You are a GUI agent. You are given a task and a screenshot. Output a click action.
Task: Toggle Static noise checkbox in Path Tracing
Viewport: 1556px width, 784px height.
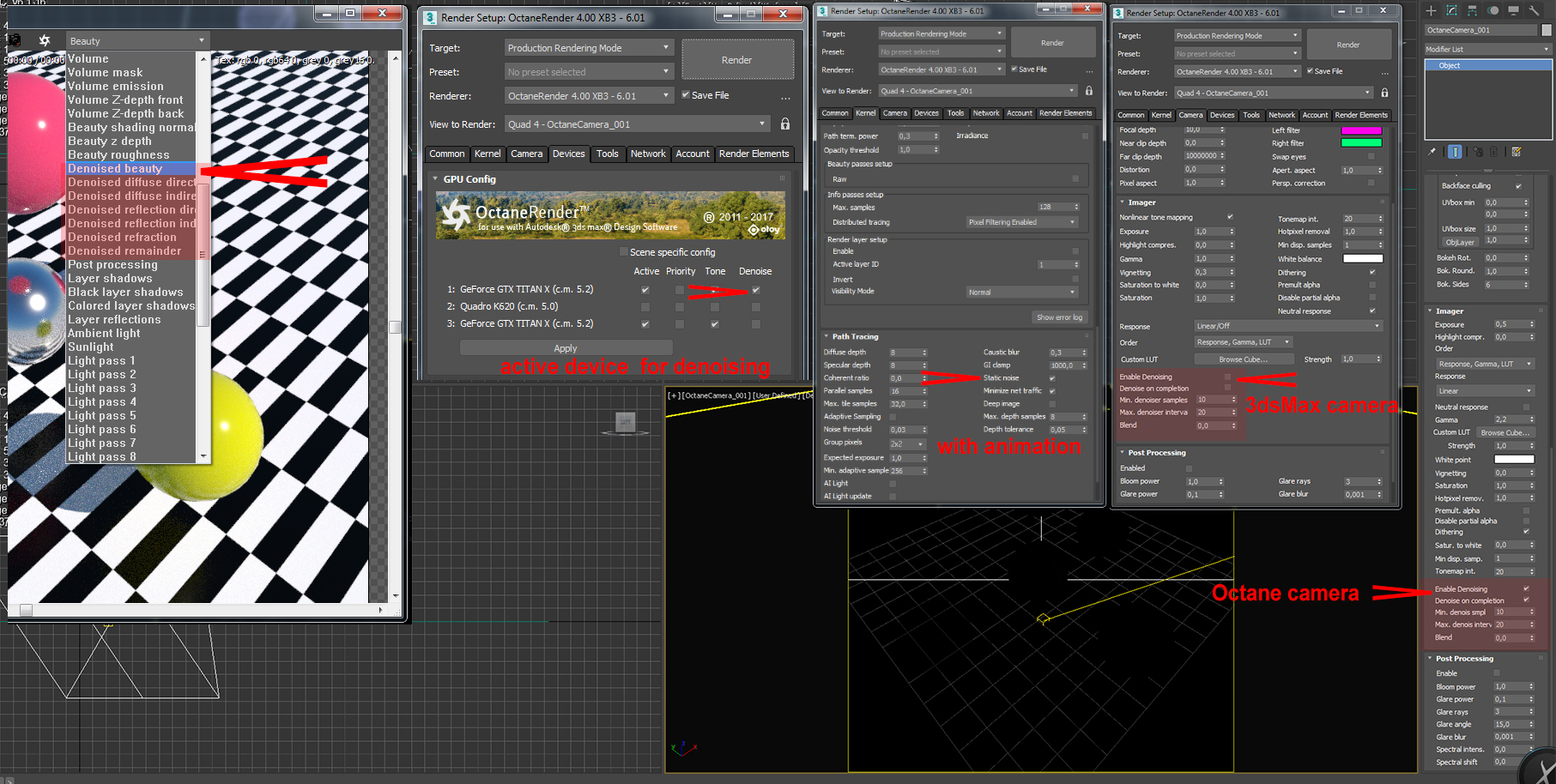click(x=1052, y=378)
